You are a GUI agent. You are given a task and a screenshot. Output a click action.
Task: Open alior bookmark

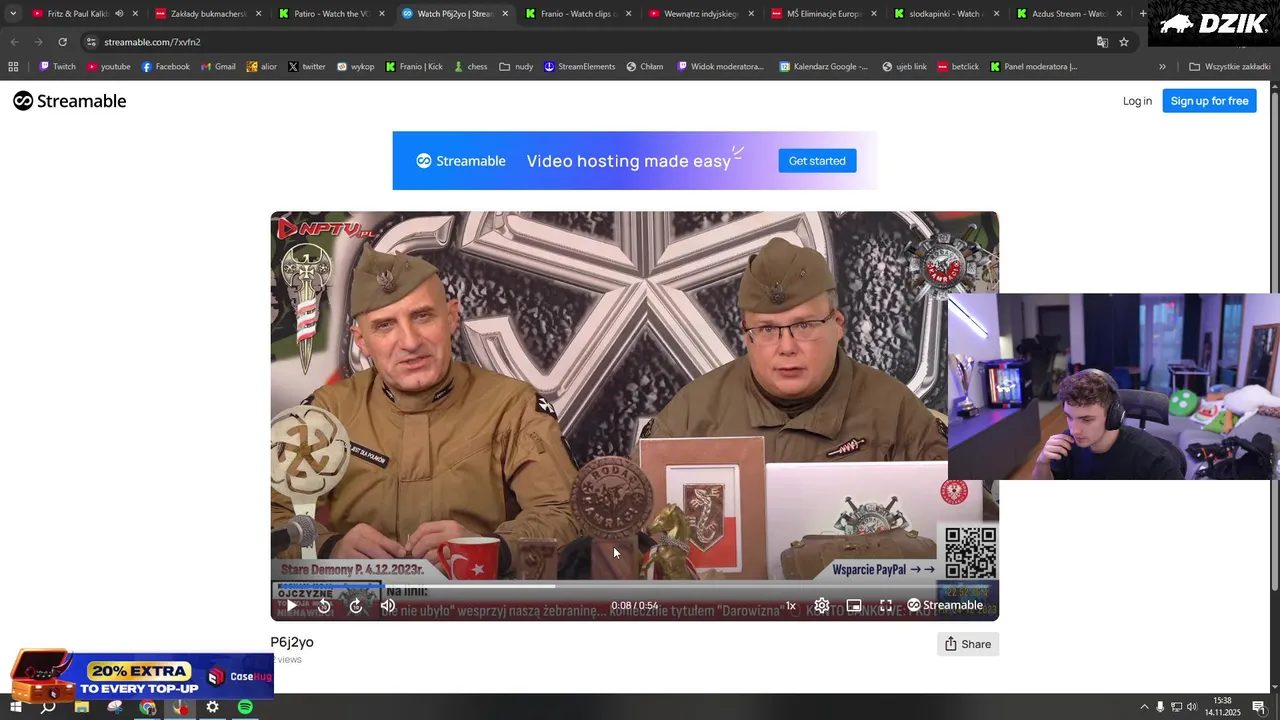tap(261, 67)
